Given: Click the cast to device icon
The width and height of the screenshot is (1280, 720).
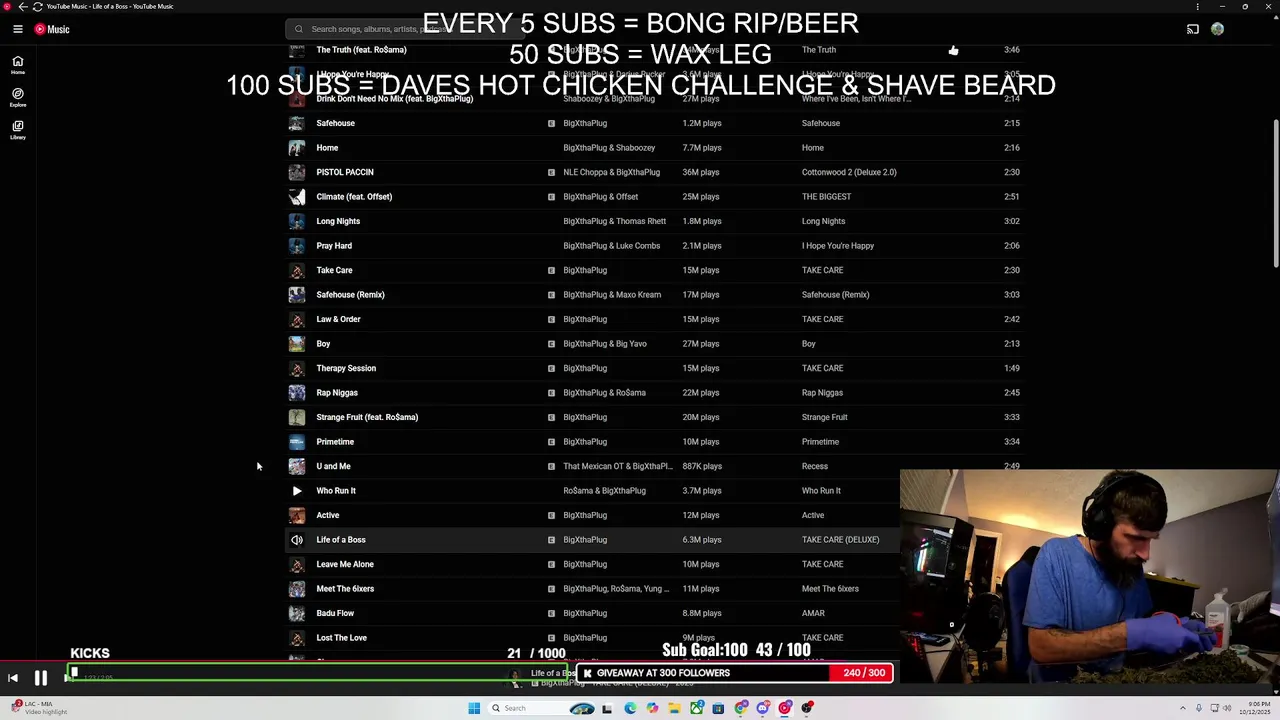Looking at the screenshot, I should click(x=1192, y=29).
